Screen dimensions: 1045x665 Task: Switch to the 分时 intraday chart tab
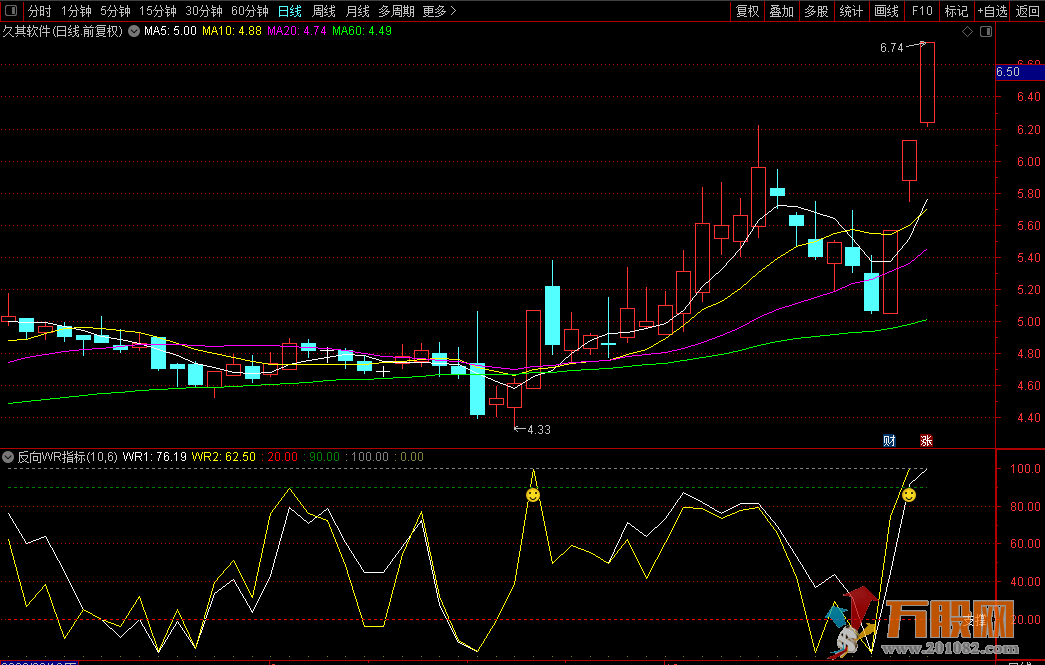pos(39,11)
